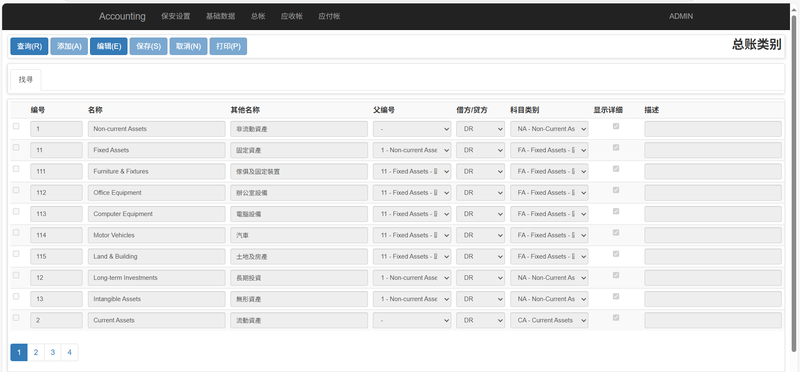Open 科目类别 dropdown for Current Assets row
Viewport: 800px width, 372px height.
click(549, 320)
